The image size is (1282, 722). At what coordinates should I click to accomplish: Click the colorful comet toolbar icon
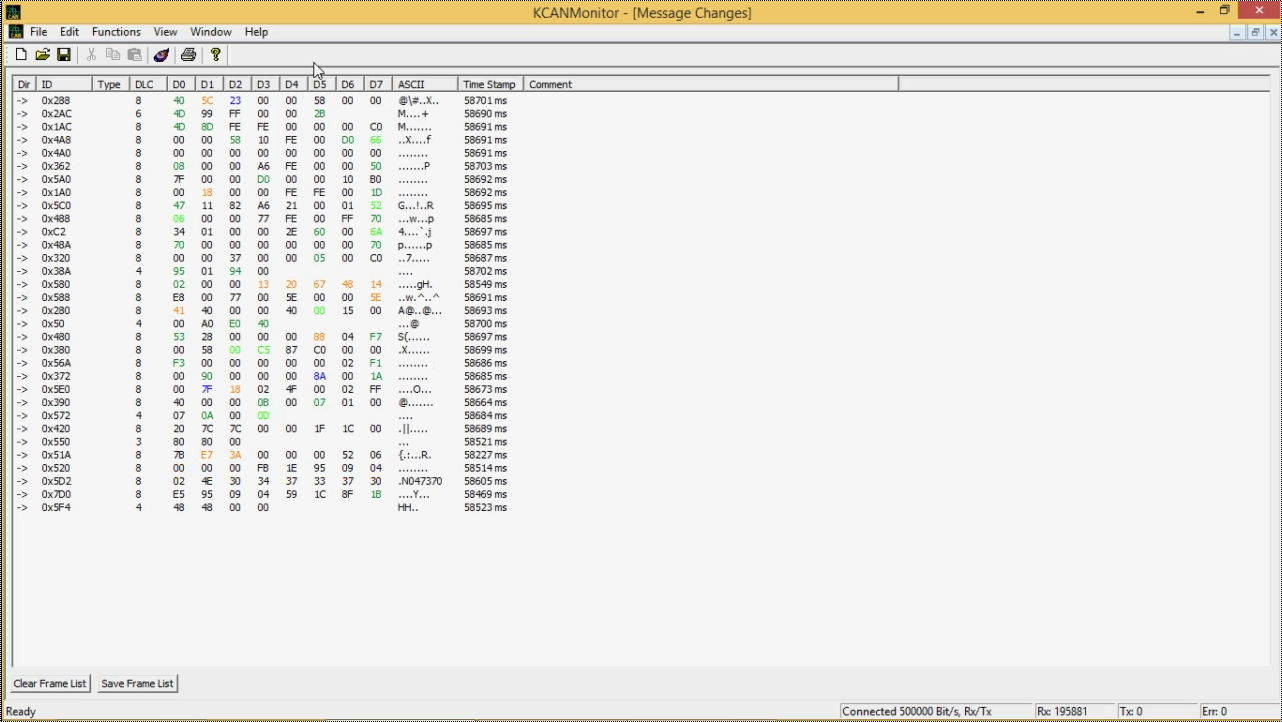161,55
